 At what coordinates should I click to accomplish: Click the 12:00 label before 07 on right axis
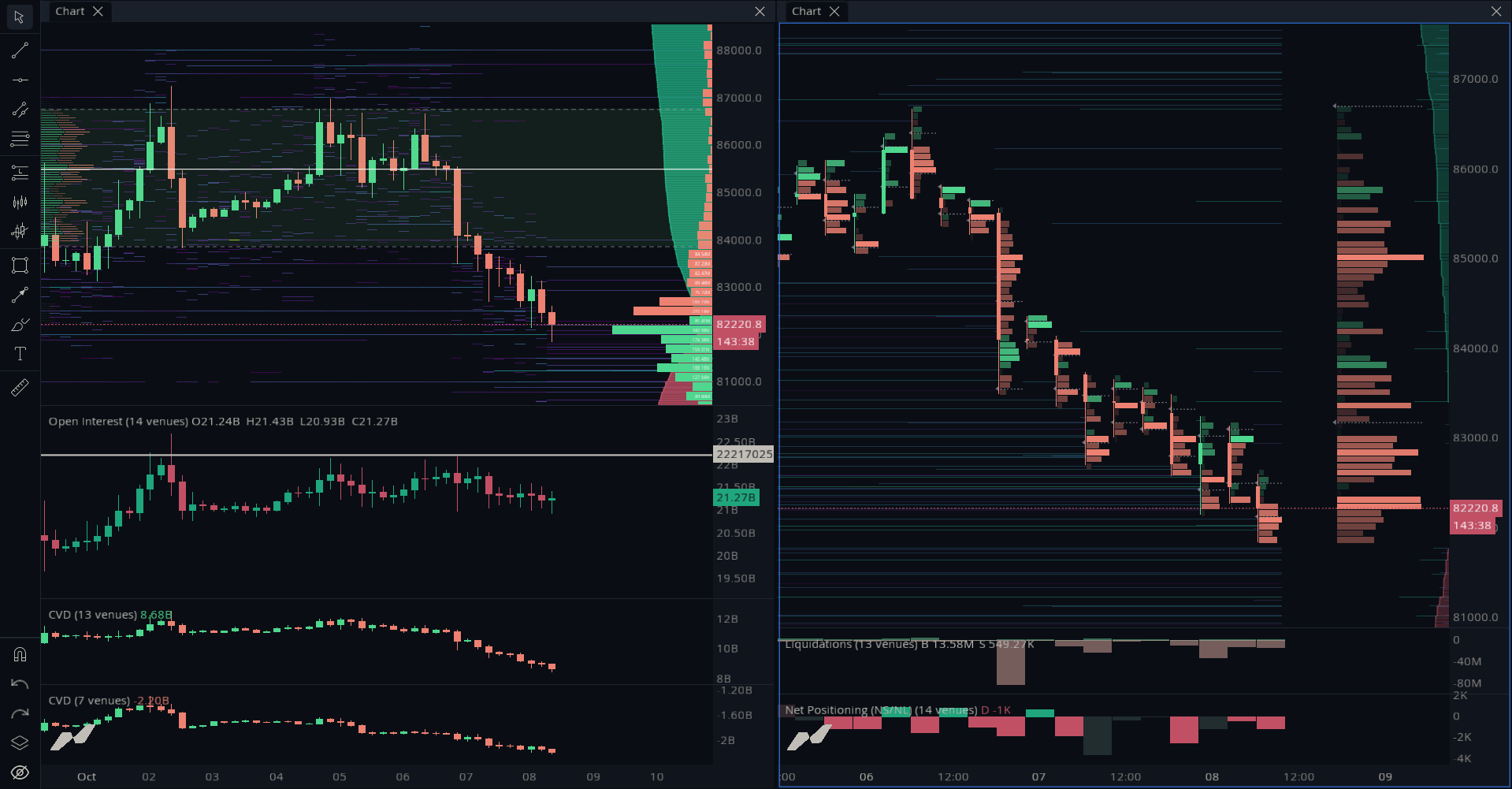tap(953, 776)
